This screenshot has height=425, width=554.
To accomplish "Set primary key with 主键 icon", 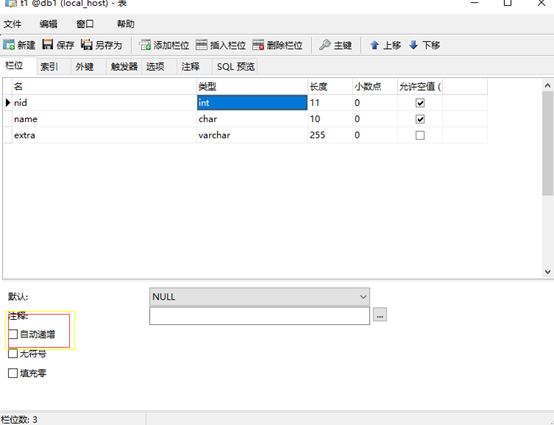I will pyautogui.click(x=325, y=45).
